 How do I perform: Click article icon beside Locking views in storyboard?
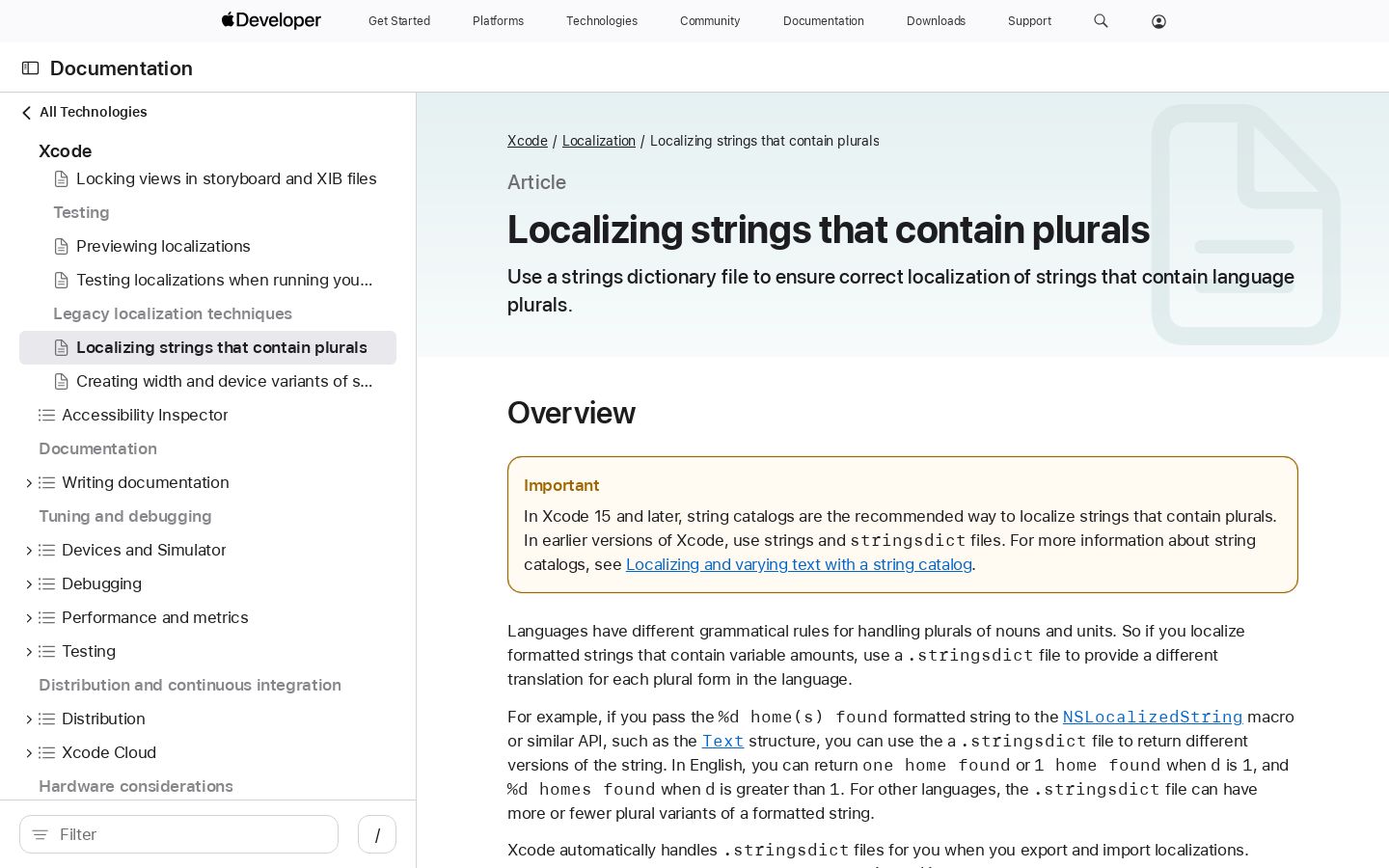coord(61,179)
